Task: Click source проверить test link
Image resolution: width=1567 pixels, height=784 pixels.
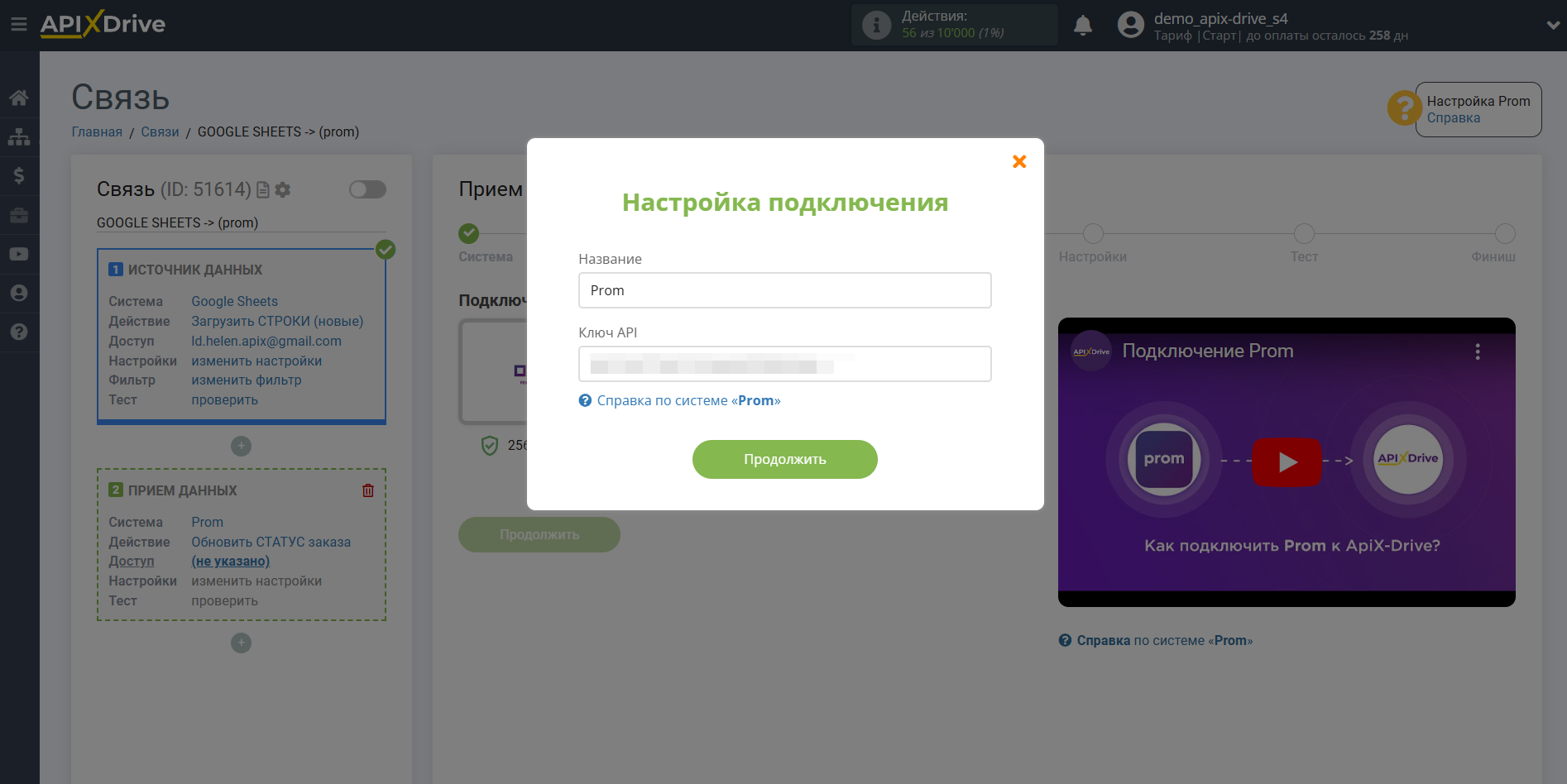Action: tap(224, 400)
